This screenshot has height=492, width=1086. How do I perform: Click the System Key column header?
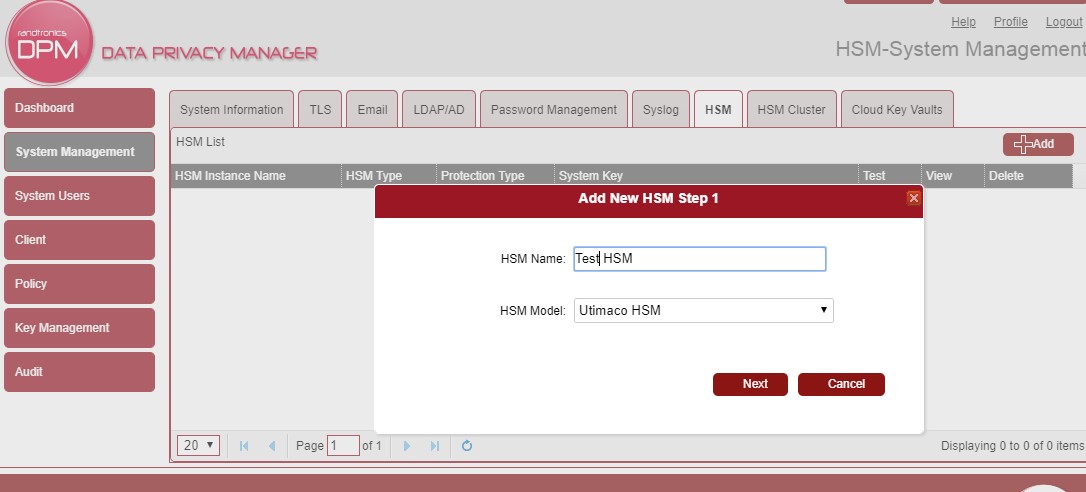tap(706, 176)
